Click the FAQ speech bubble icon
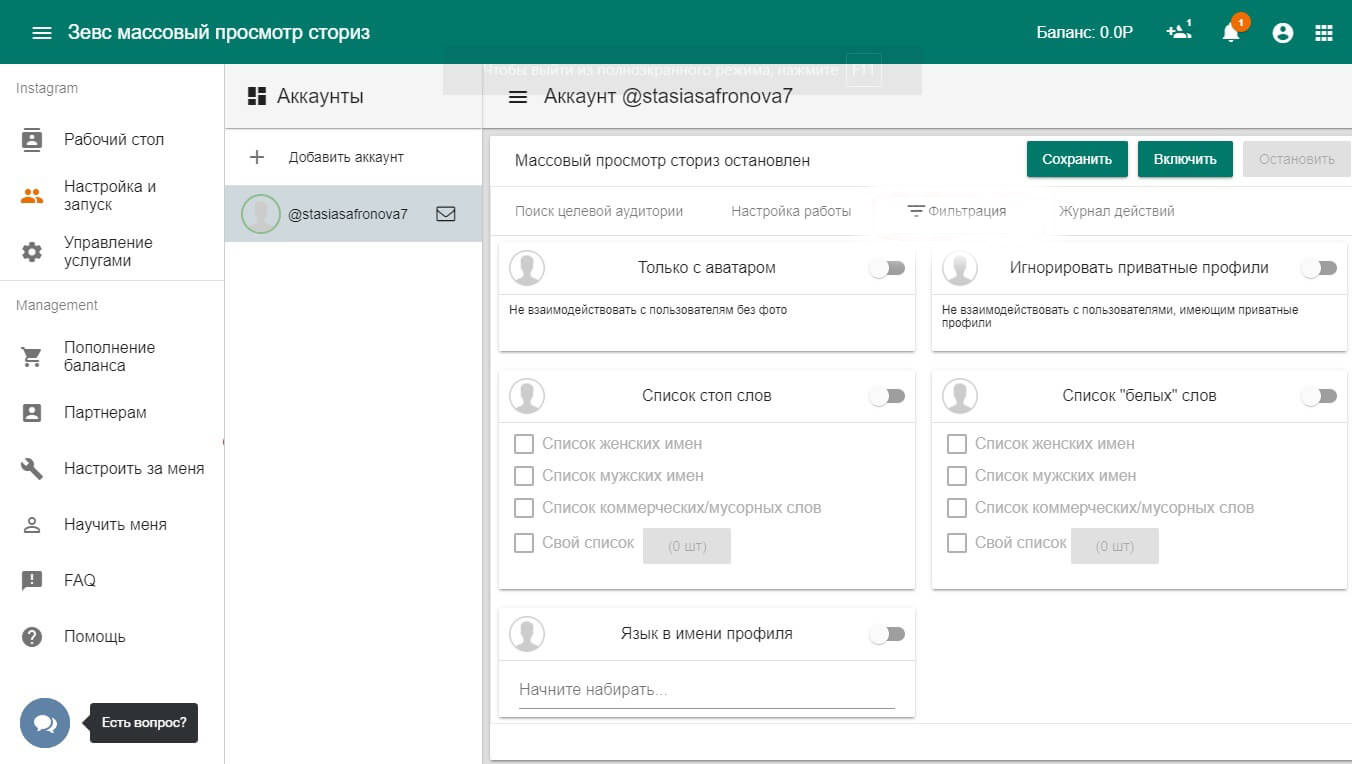 click(32, 581)
